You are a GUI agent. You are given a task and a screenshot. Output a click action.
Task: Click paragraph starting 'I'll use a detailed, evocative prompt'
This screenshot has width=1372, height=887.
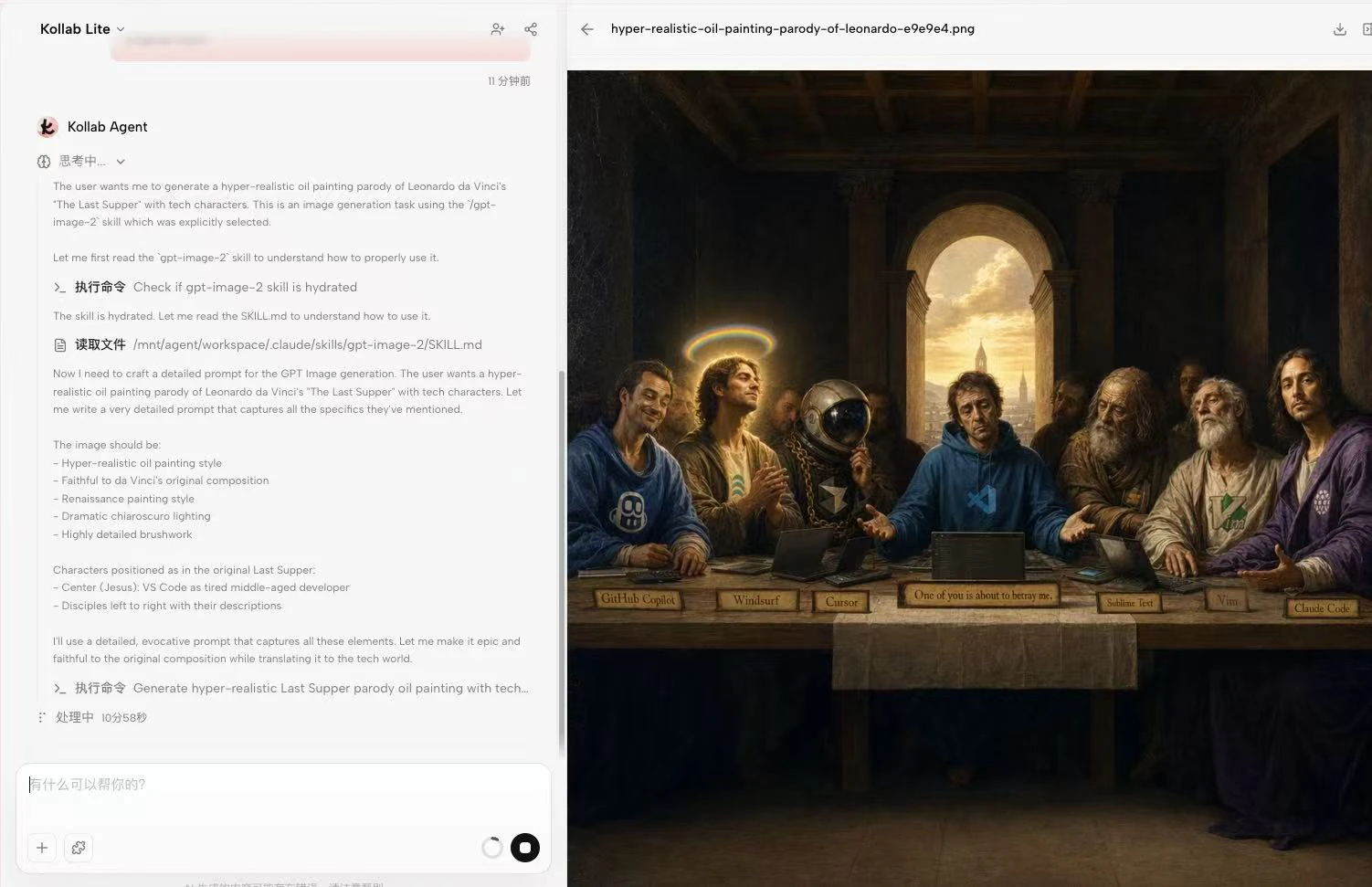[x=287, y=650]
